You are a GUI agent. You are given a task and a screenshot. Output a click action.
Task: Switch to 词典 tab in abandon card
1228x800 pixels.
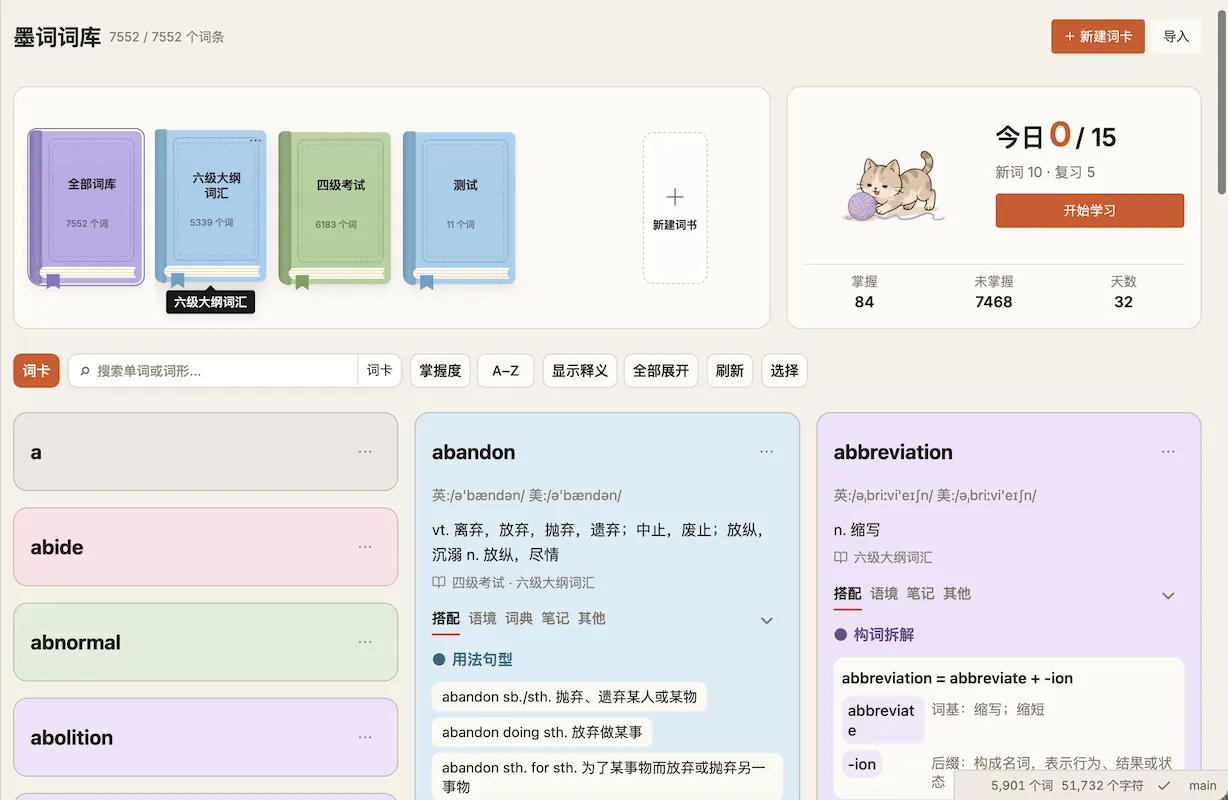519,618
